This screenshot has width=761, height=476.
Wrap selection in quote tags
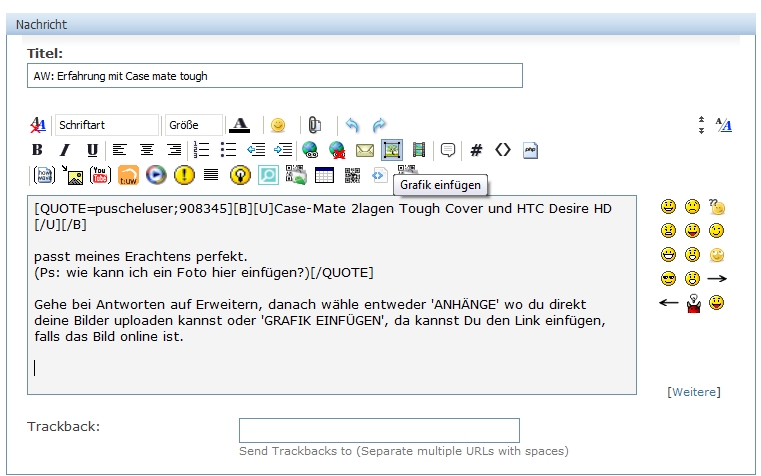448,150
